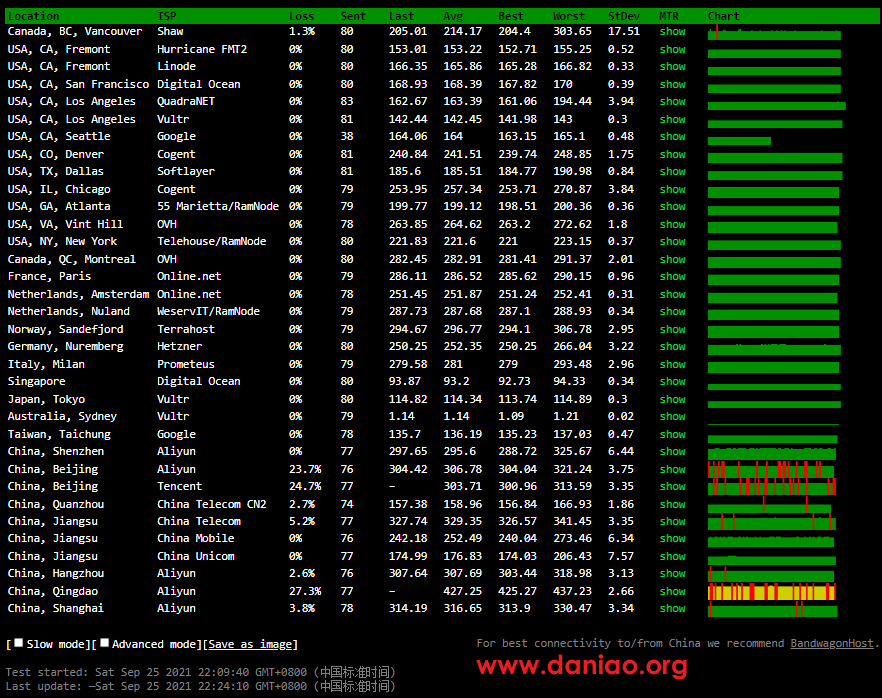Show MTR for Atlanta RamNode row
The width and height of the screenshot is (882, 698).
pyautogui.click(x=673, y=206)
